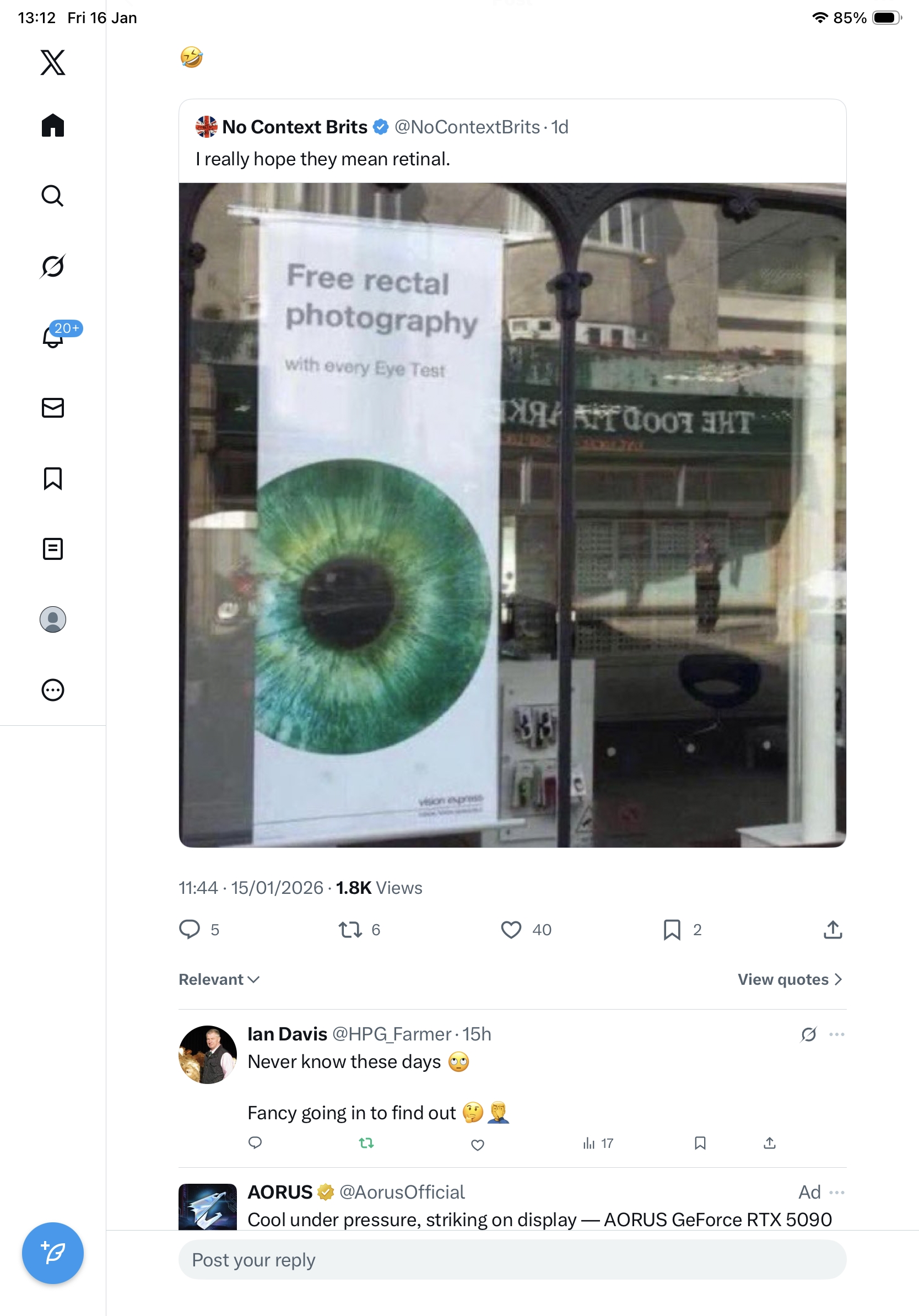Image resolution: width=919 pixels, height=1316 pixels.
Task: Open Direct Messages envelope
Action: tap(53, 407)
